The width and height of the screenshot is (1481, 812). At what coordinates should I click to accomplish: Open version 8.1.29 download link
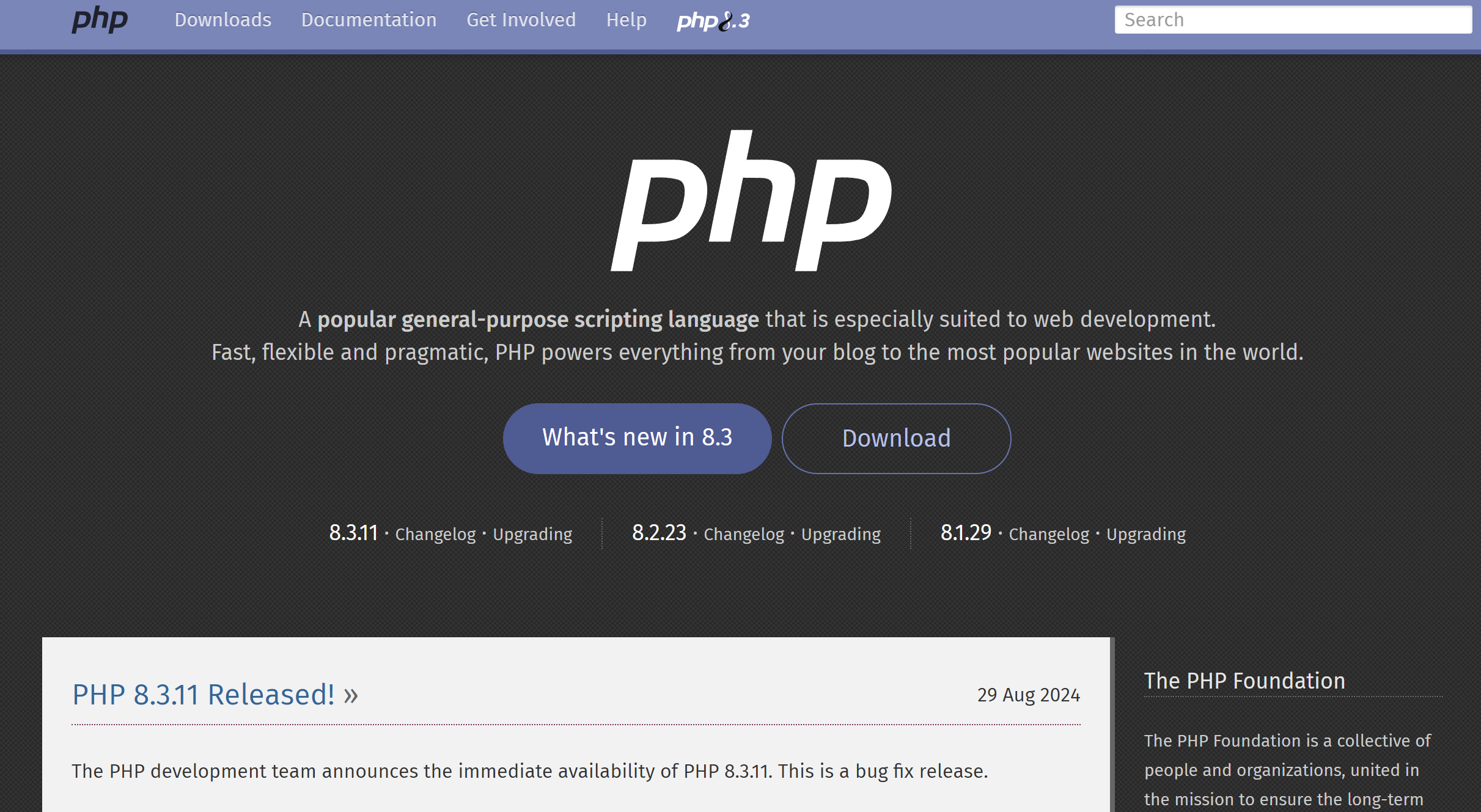(x=966, y=533)
